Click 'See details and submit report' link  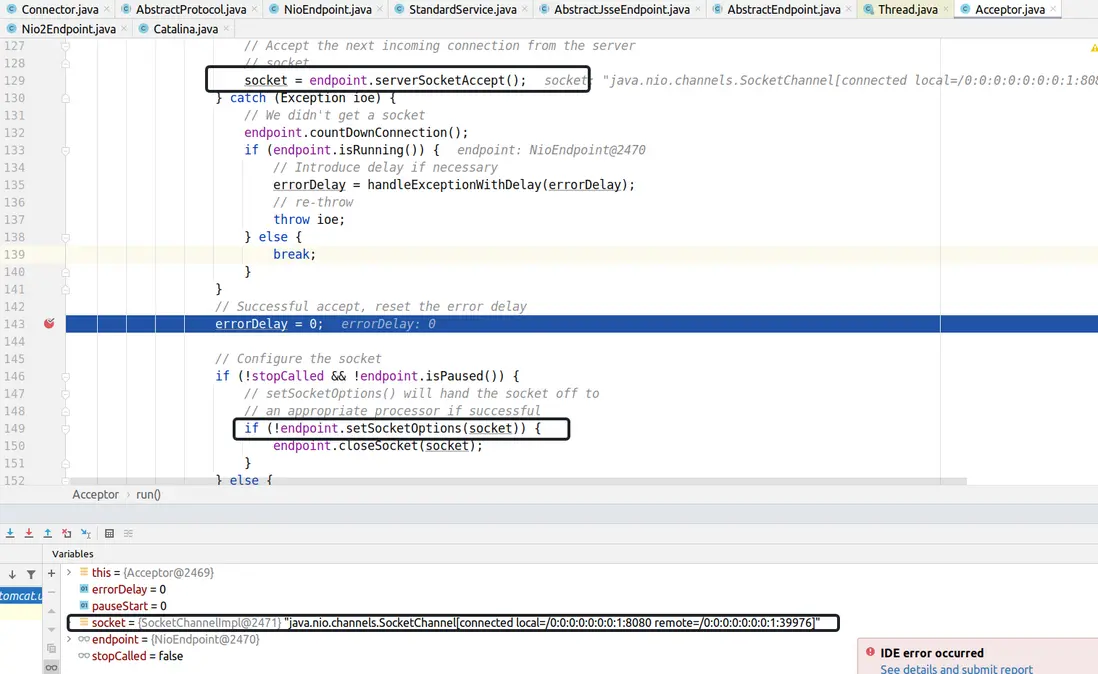point(956,669)
